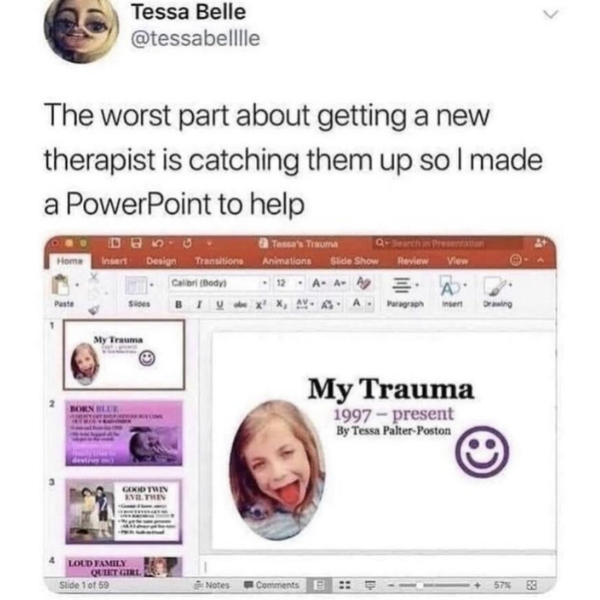Toggle Underline formatting

(x=220, y=304)
